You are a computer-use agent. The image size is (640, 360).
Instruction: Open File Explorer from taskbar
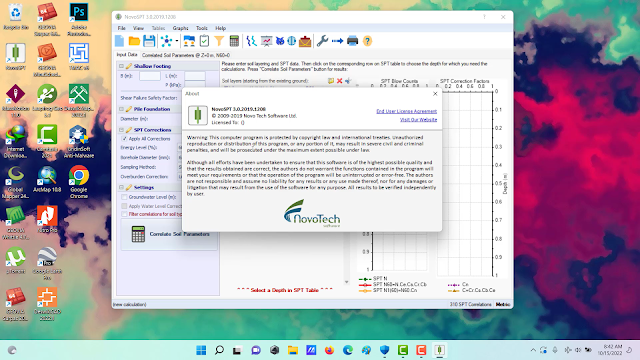[x=293, y=350]
